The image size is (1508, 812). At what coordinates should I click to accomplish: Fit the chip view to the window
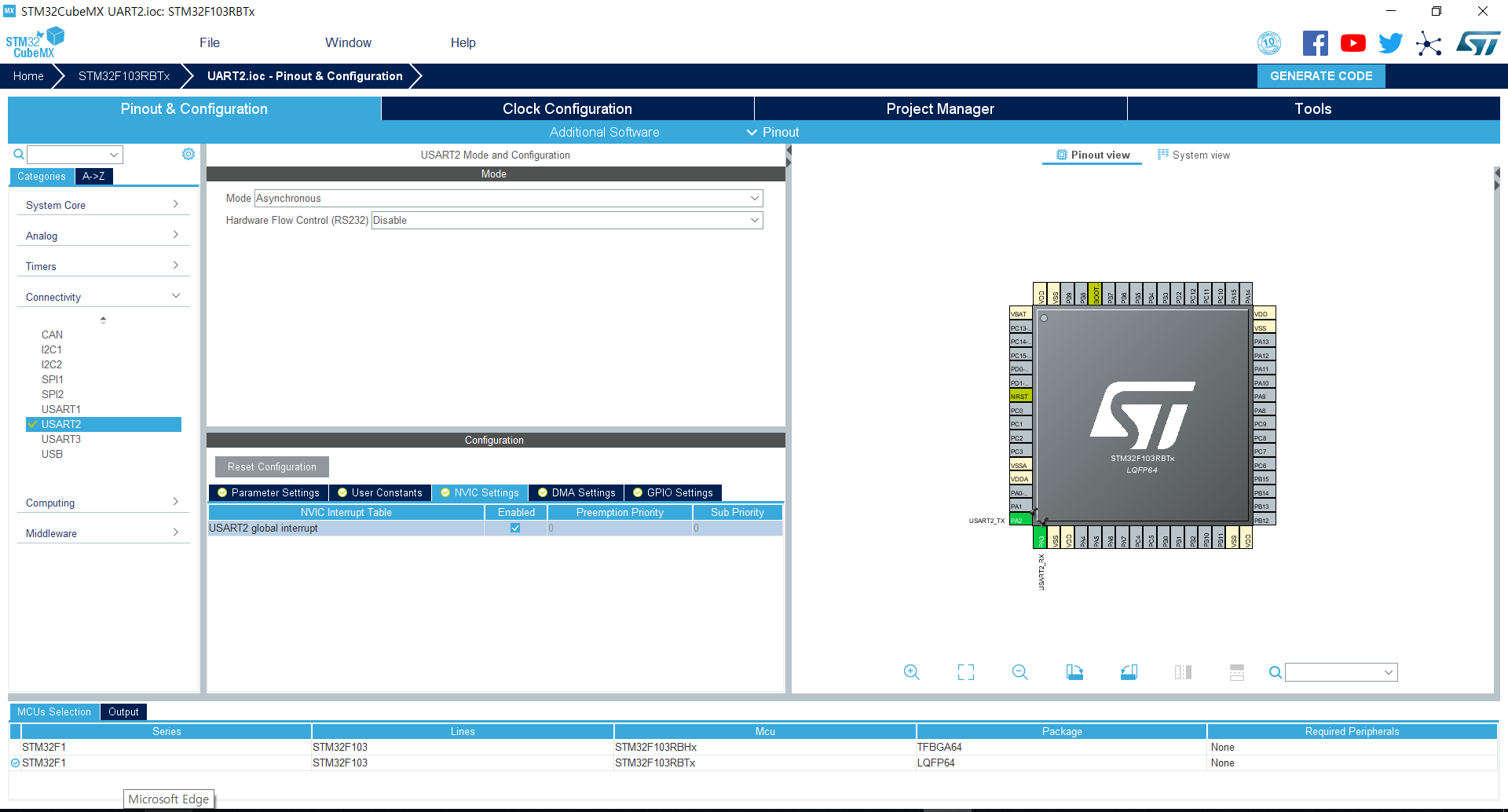coord(966,672)
